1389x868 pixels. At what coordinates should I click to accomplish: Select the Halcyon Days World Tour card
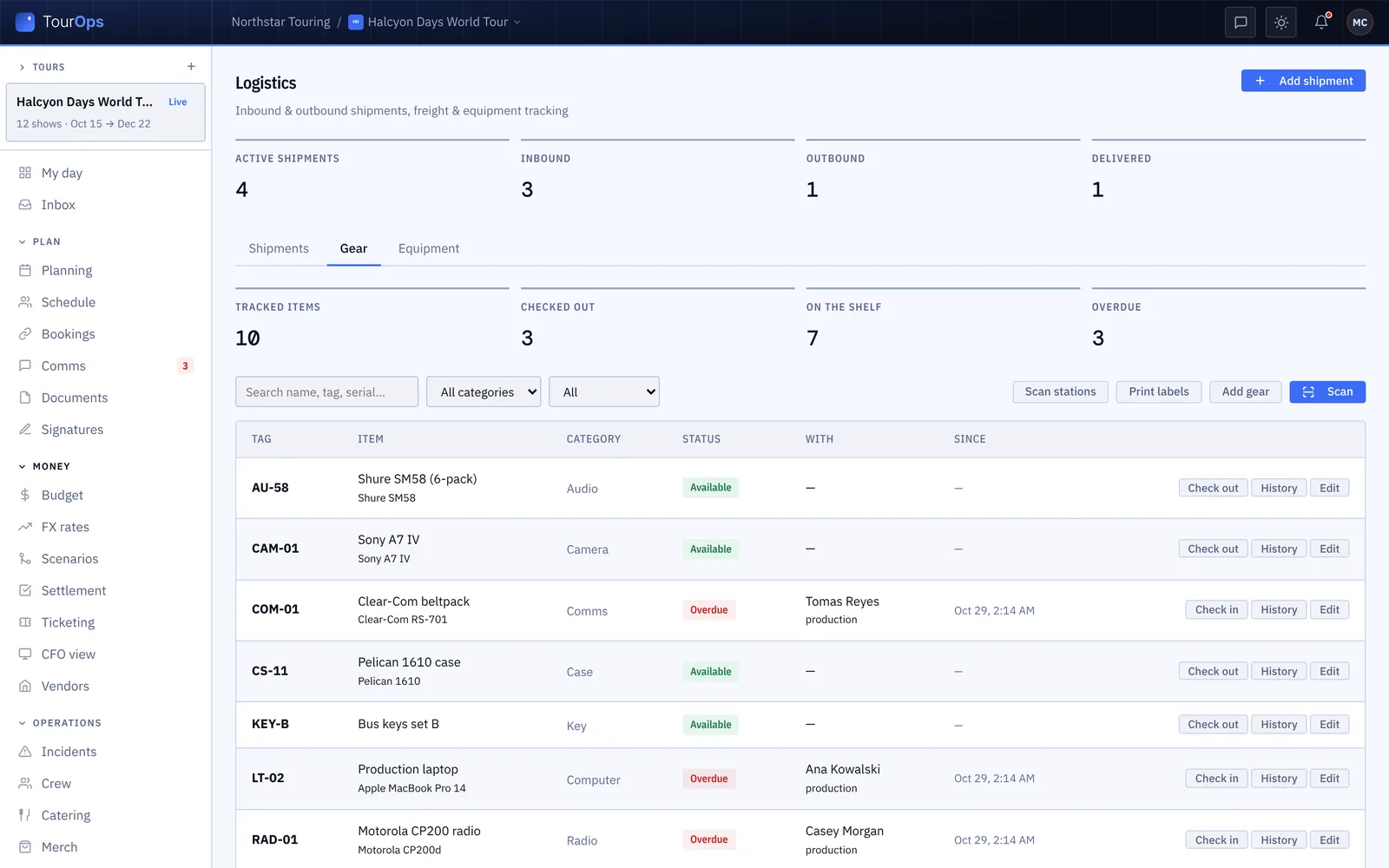105,112
